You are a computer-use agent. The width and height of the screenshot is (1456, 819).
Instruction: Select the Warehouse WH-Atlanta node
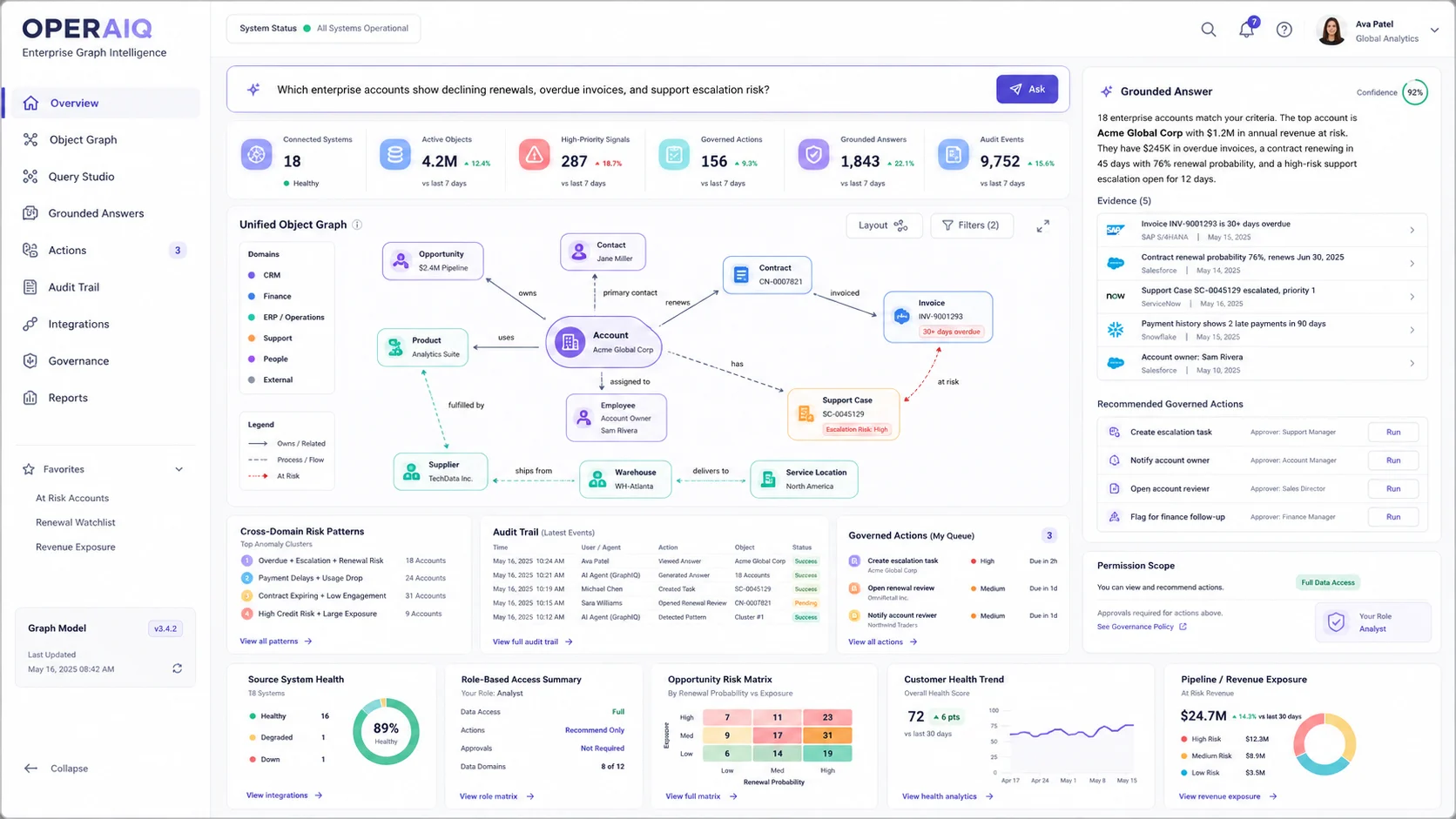click(x=625, y=479)
